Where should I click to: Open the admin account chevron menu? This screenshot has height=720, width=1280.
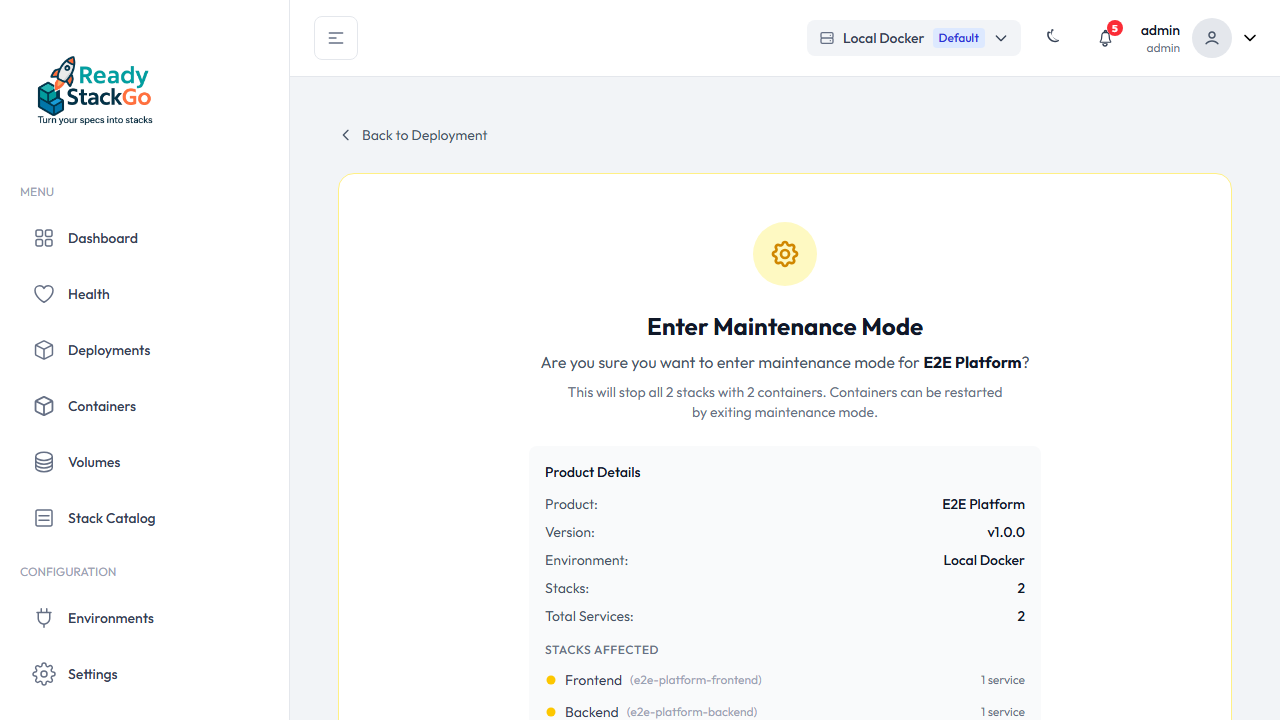coord(1249,37)
